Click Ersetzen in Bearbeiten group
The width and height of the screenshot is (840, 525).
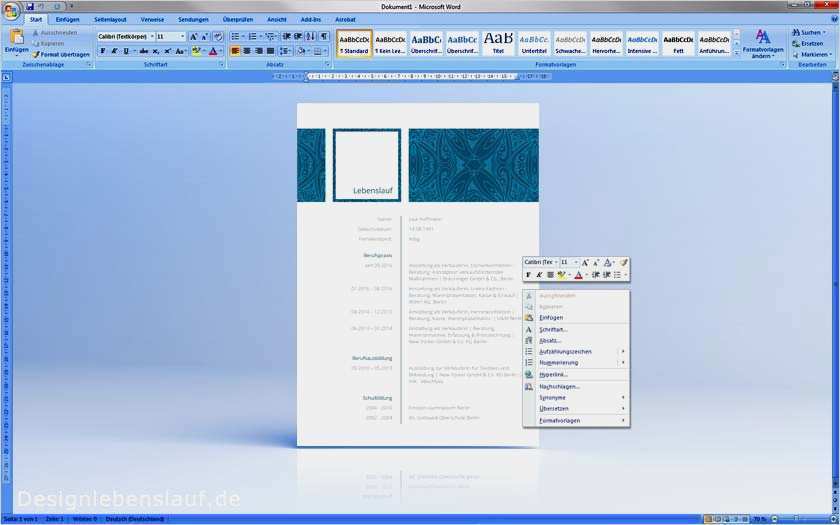pos(808,43)
